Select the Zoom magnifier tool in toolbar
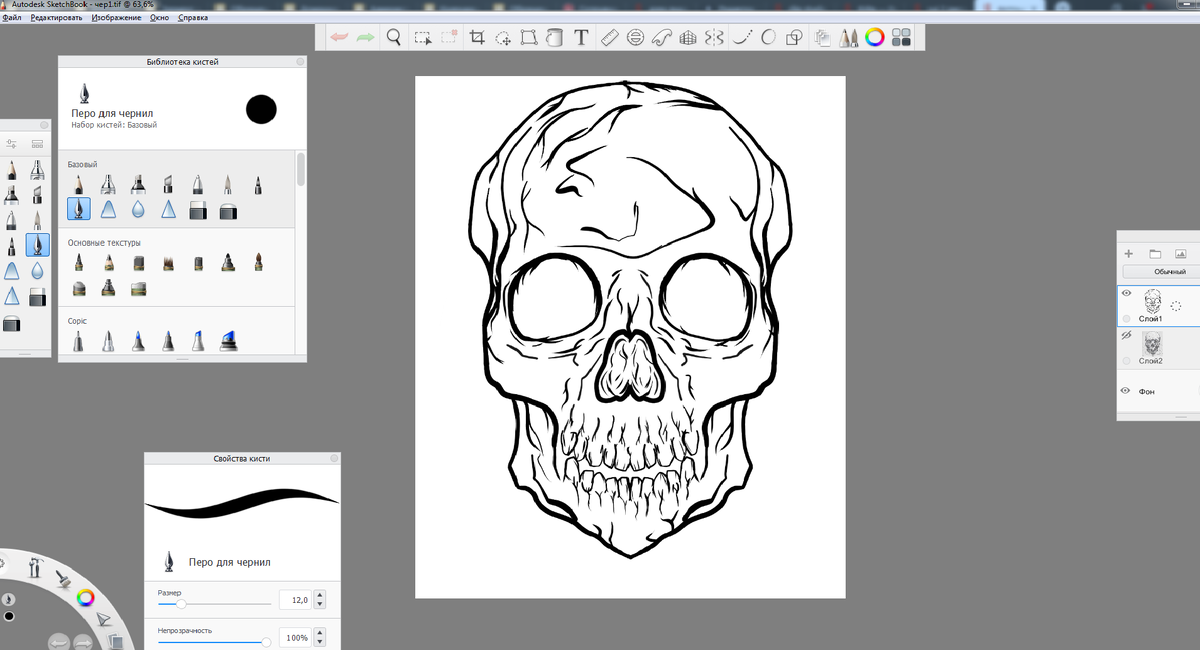Viewport: 1200px width, 650px height. [394, 38]
